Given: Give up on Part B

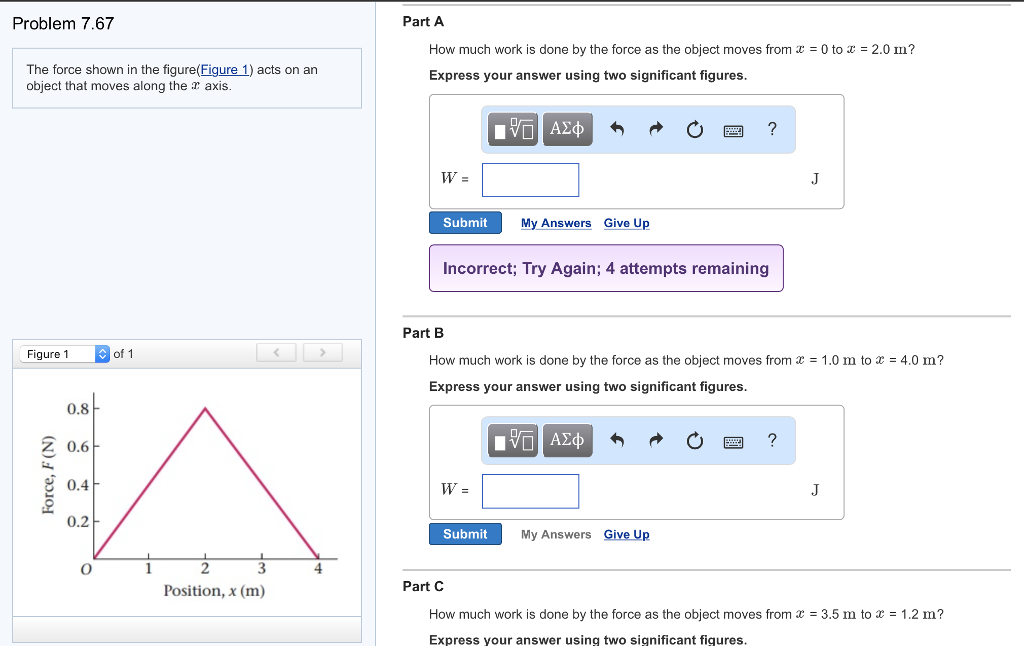Looking at the screenshot, I should pos(626,534).
